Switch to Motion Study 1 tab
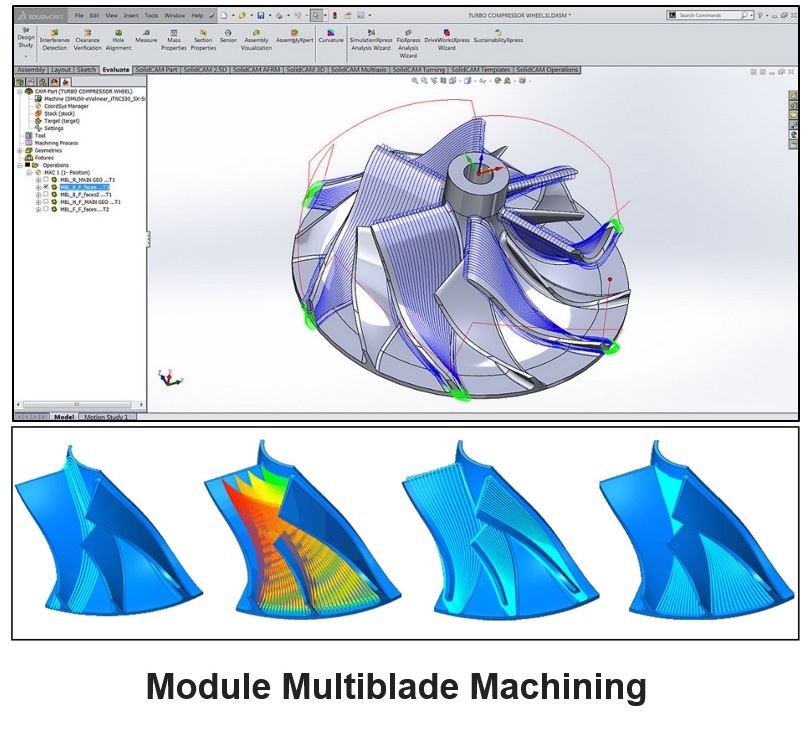 [x=106, y=417]
